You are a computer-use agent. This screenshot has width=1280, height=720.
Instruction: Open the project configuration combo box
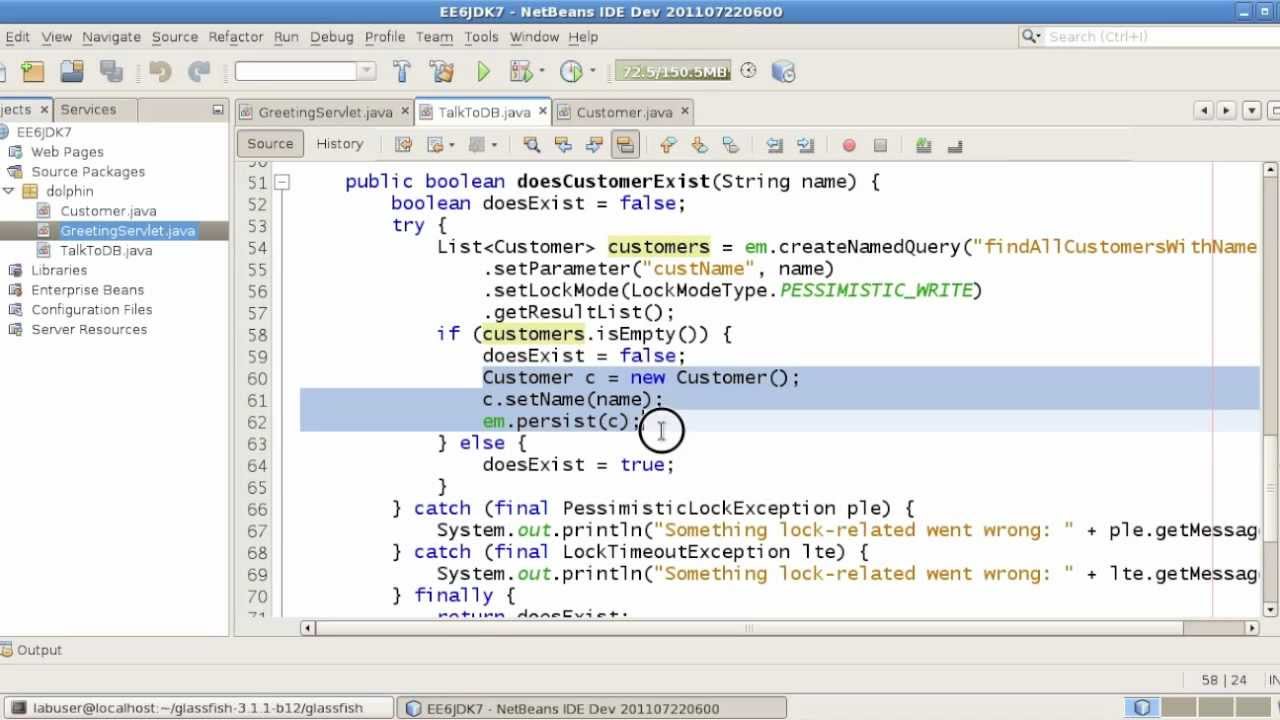305,71
